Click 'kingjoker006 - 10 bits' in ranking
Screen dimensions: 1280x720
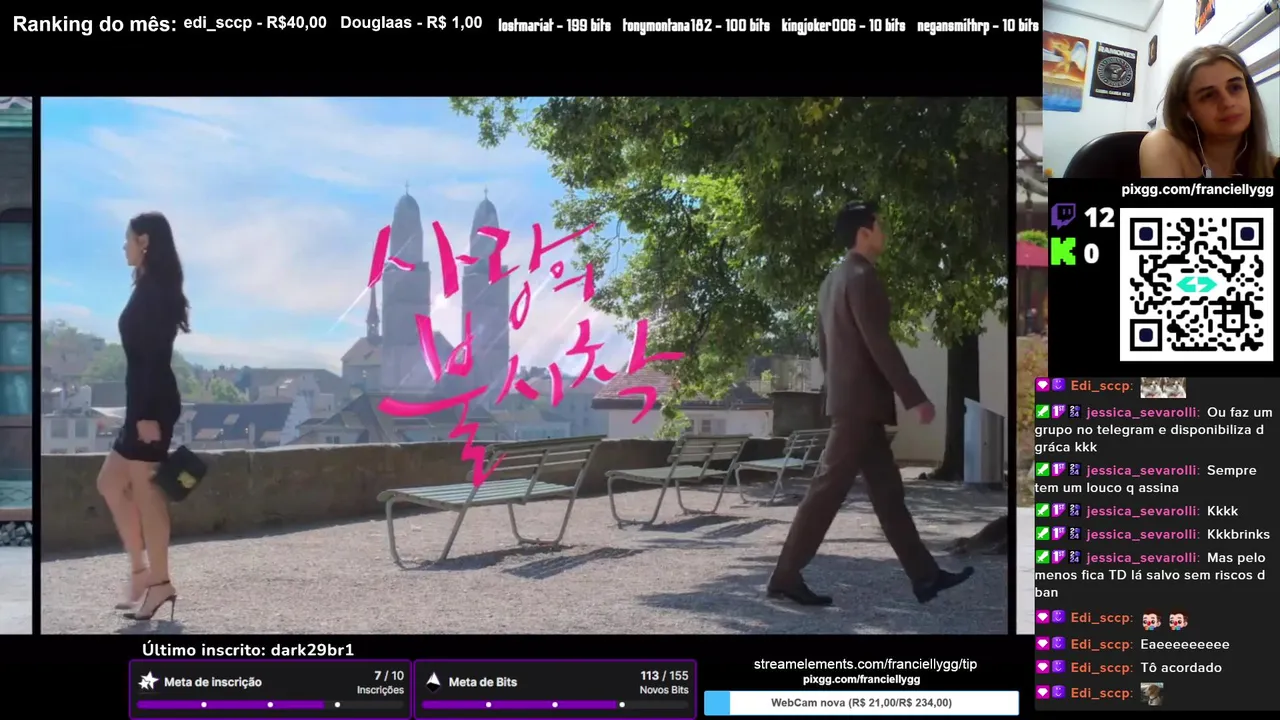click(843, 25)
